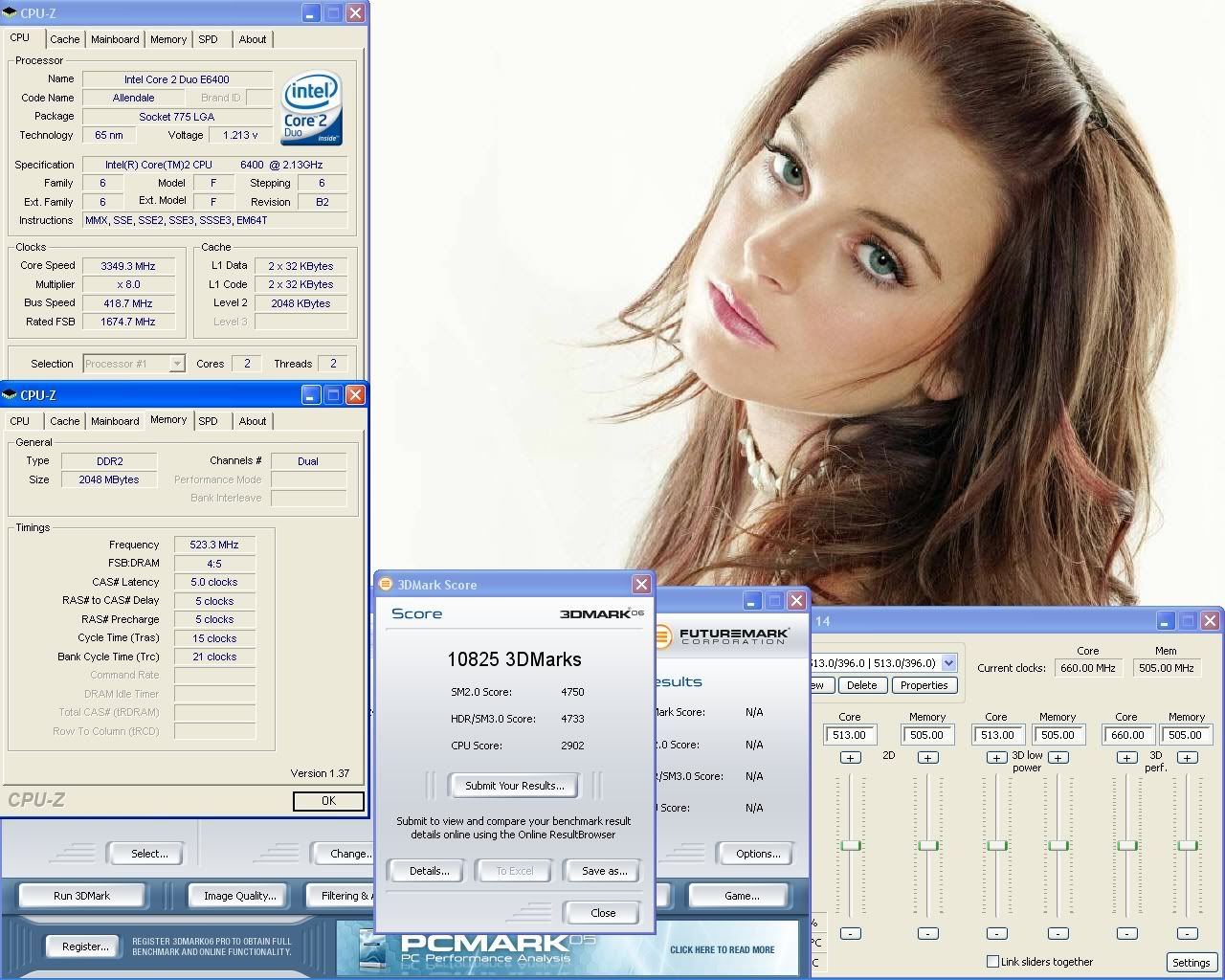This screenshot has width=1225, height=980.
Task: Click OK in CPU-Z Memory window
Action: 328,801
